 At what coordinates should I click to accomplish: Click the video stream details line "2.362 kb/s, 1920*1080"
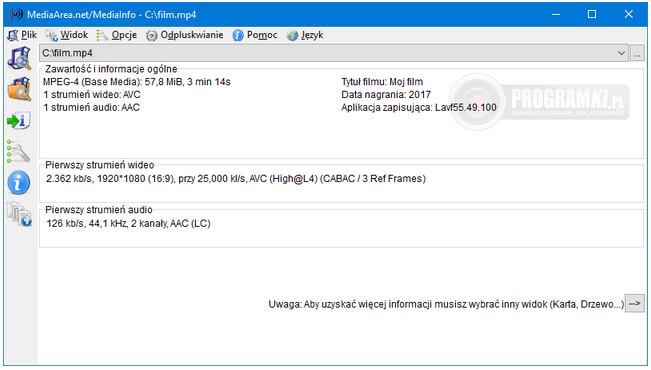point(236,179)
